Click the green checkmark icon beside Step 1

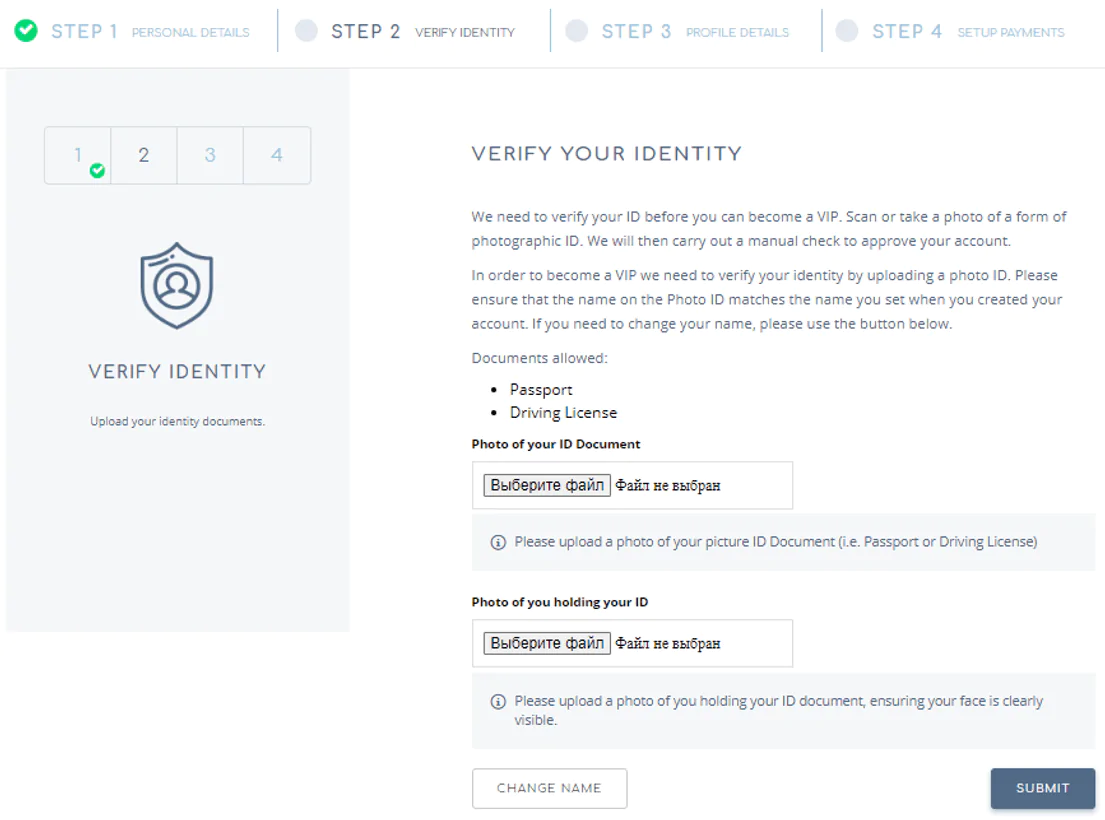(x=26, y=31)
